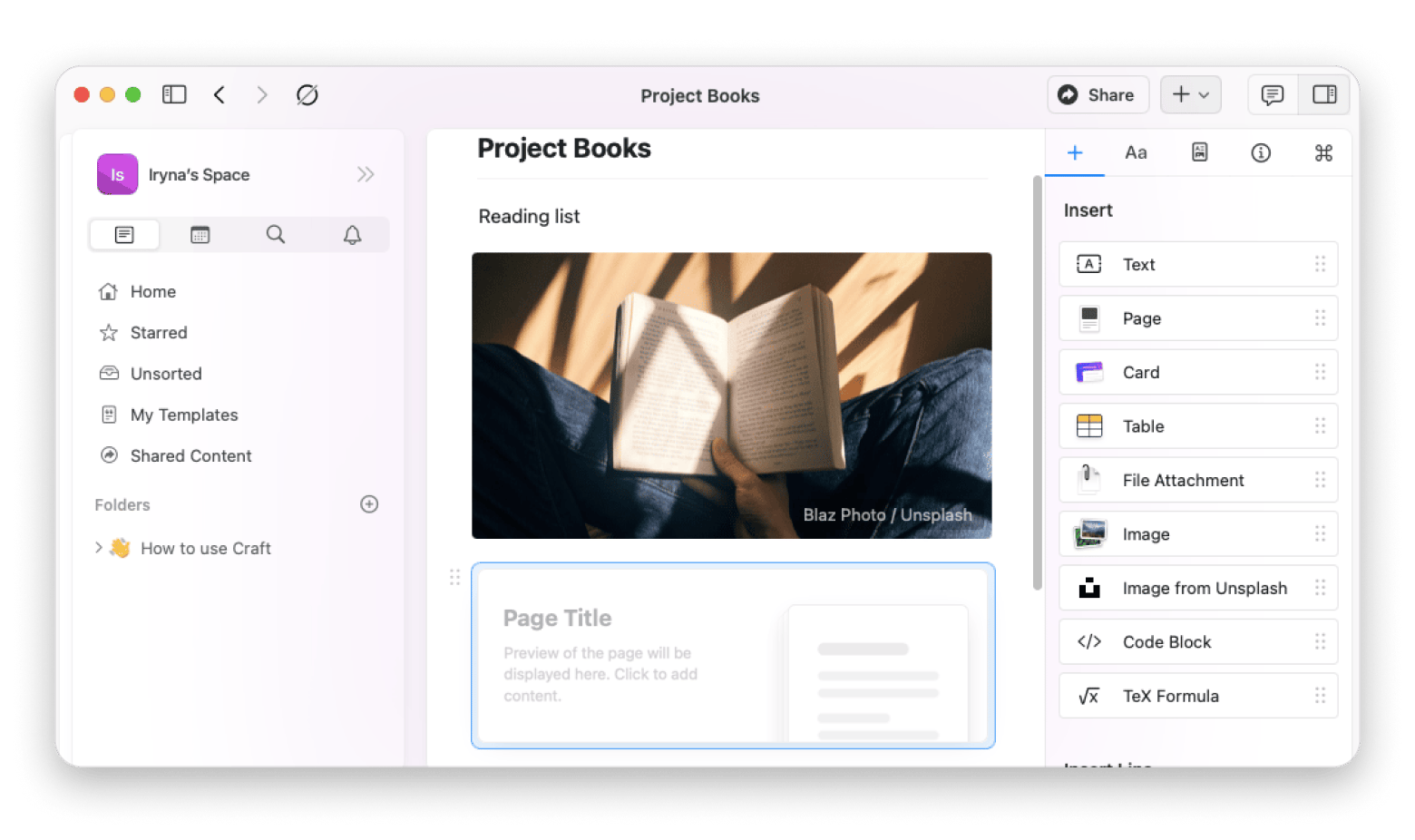
Task: Select the keyboard shortcuts panel icon
Action: 1323,152
